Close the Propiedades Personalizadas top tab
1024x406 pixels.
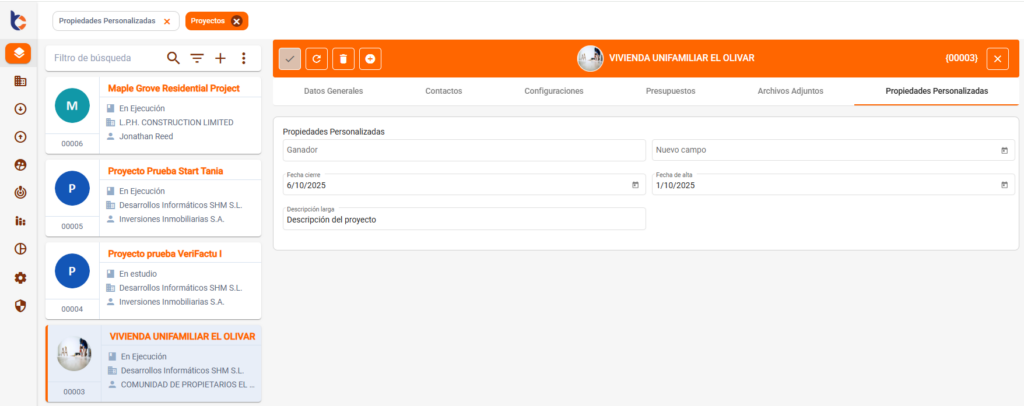166,21
